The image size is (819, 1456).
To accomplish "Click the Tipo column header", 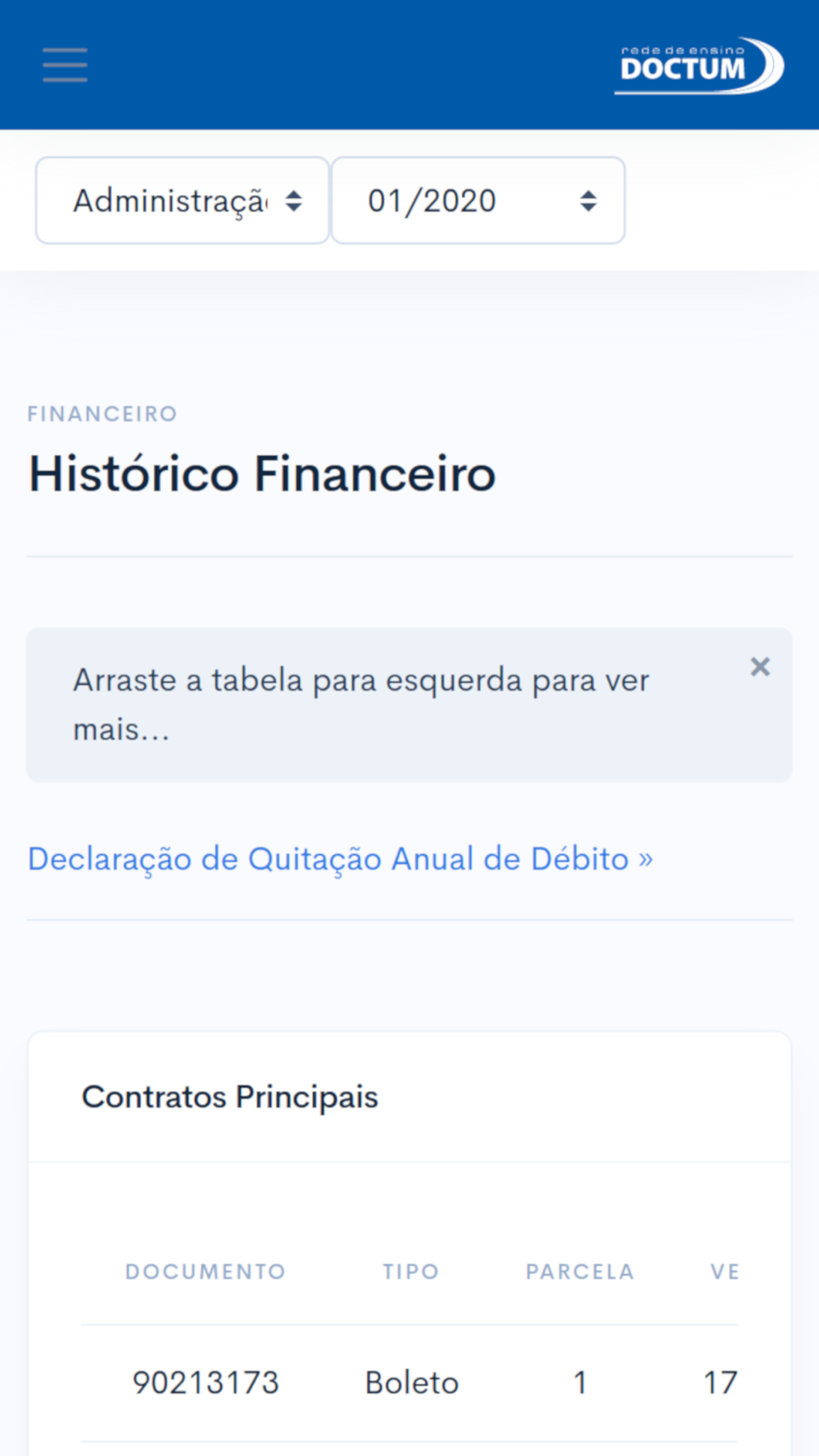I will [411, 1272].
